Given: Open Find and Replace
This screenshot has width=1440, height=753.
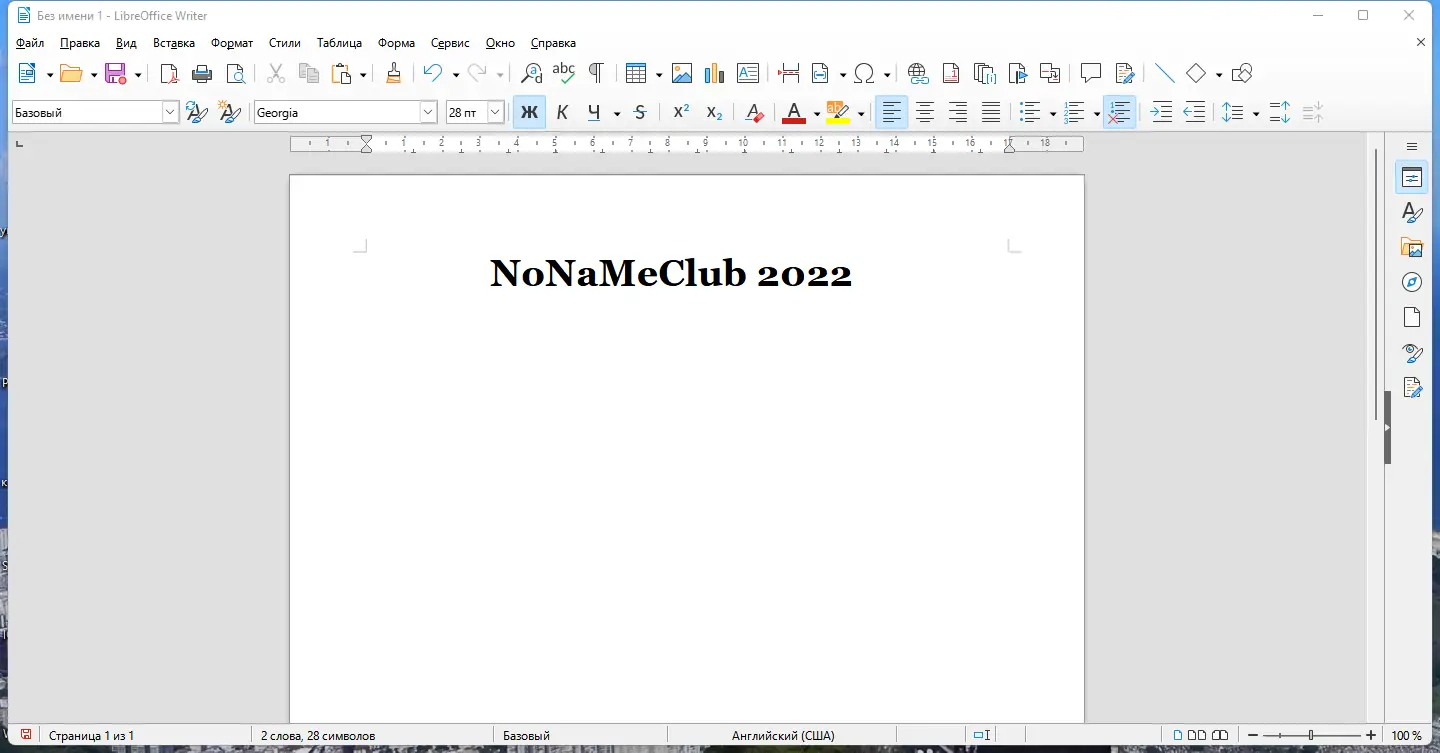Looking at the screenshot, I should [532, 73].
